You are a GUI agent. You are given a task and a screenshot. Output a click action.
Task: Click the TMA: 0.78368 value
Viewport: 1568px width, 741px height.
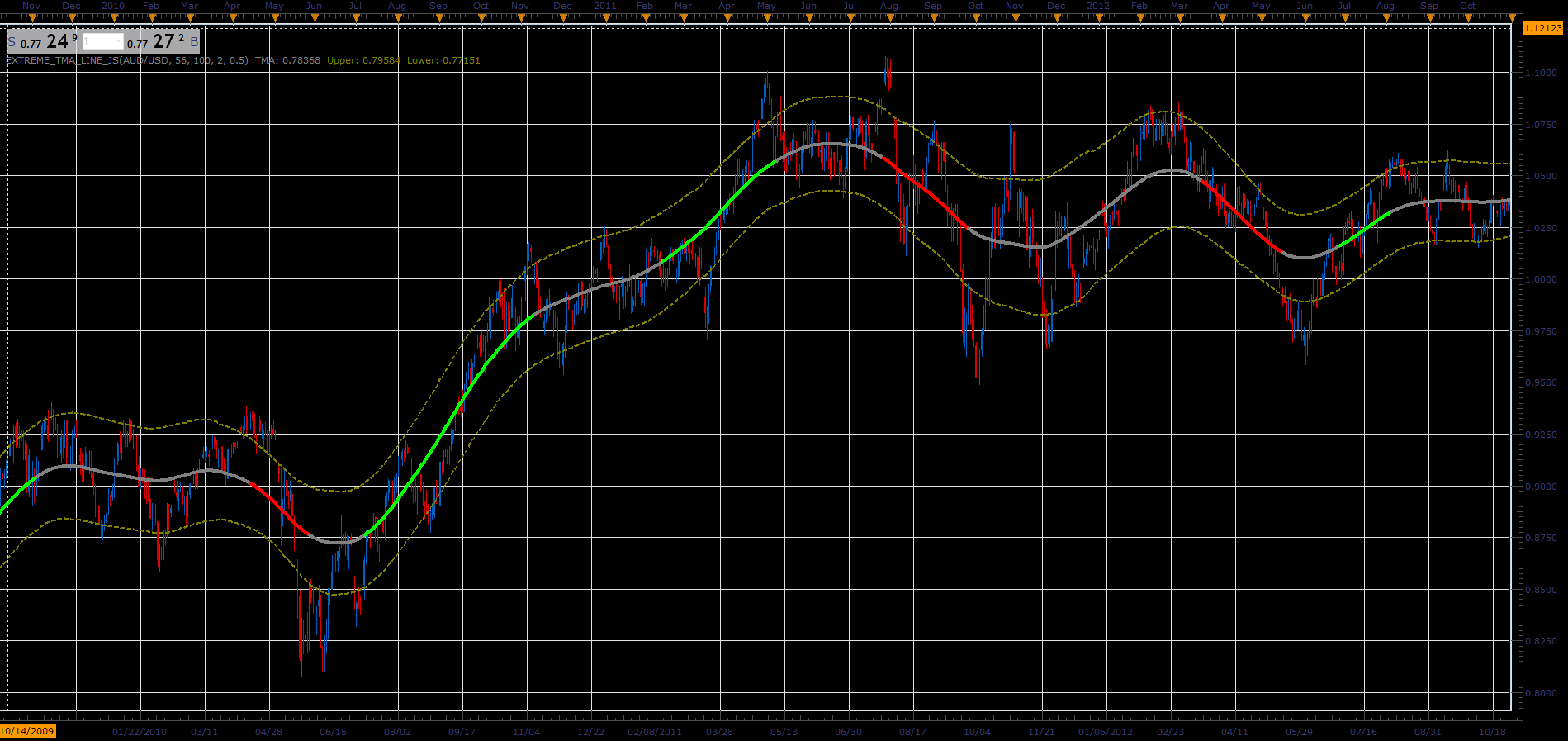pyautogui.click(x=287, y=60)
